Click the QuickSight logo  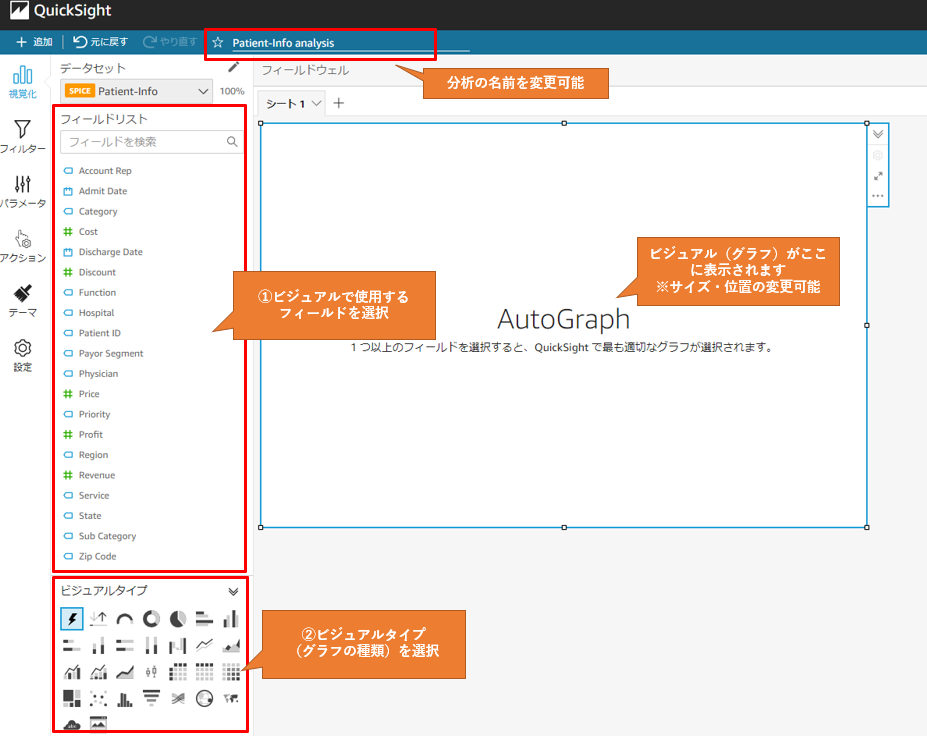[x=60, y=11]
